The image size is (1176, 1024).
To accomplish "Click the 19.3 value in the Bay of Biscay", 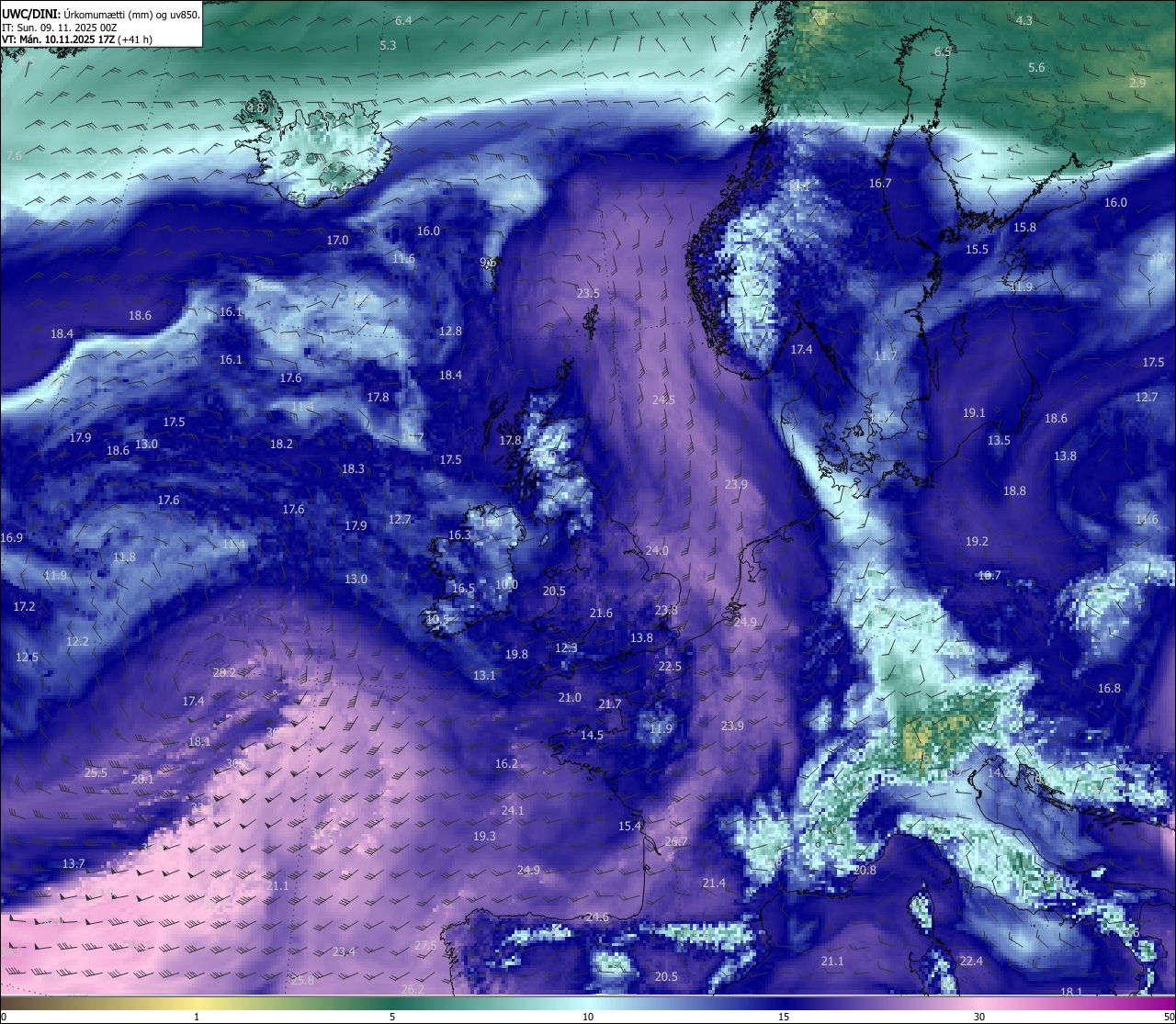I will point(484,836).
